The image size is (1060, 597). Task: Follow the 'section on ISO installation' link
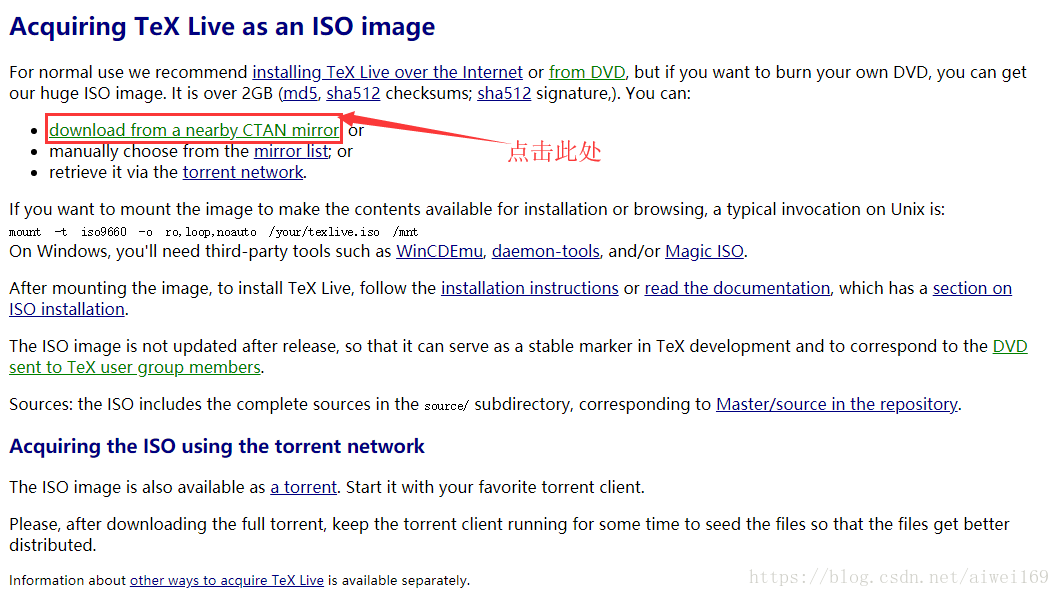click(x=972, y=288)
